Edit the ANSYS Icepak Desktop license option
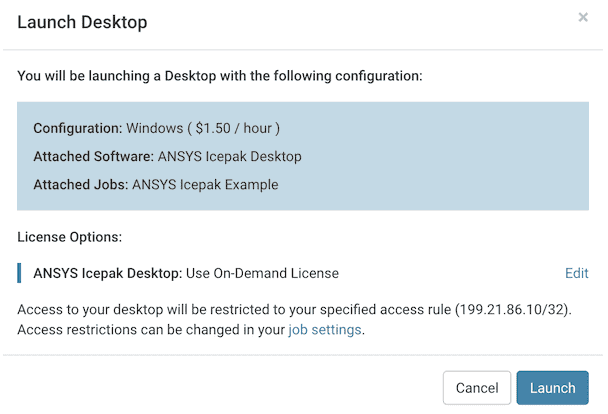This screenshot has height=414, width=608. [577, 273]
